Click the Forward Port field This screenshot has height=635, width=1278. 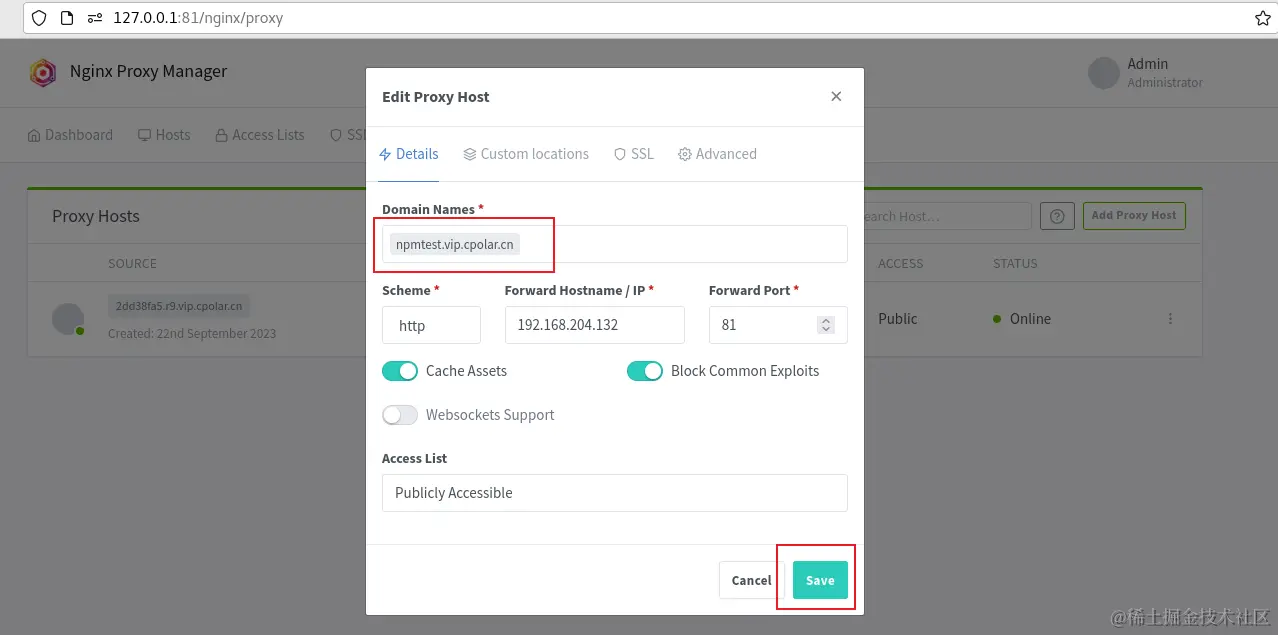778,325
